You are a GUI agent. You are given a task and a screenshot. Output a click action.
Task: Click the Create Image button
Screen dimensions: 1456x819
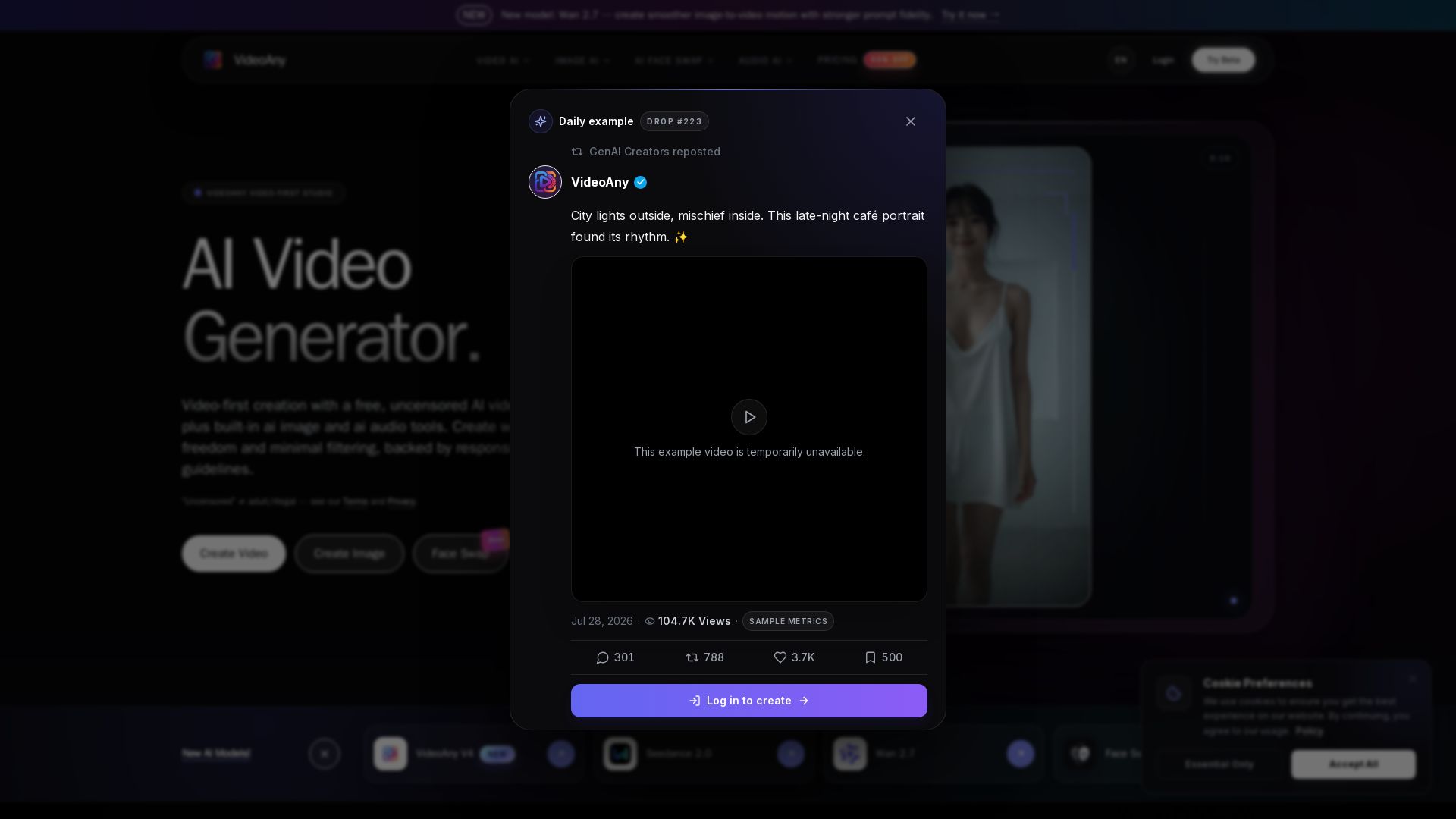point(350,554)
